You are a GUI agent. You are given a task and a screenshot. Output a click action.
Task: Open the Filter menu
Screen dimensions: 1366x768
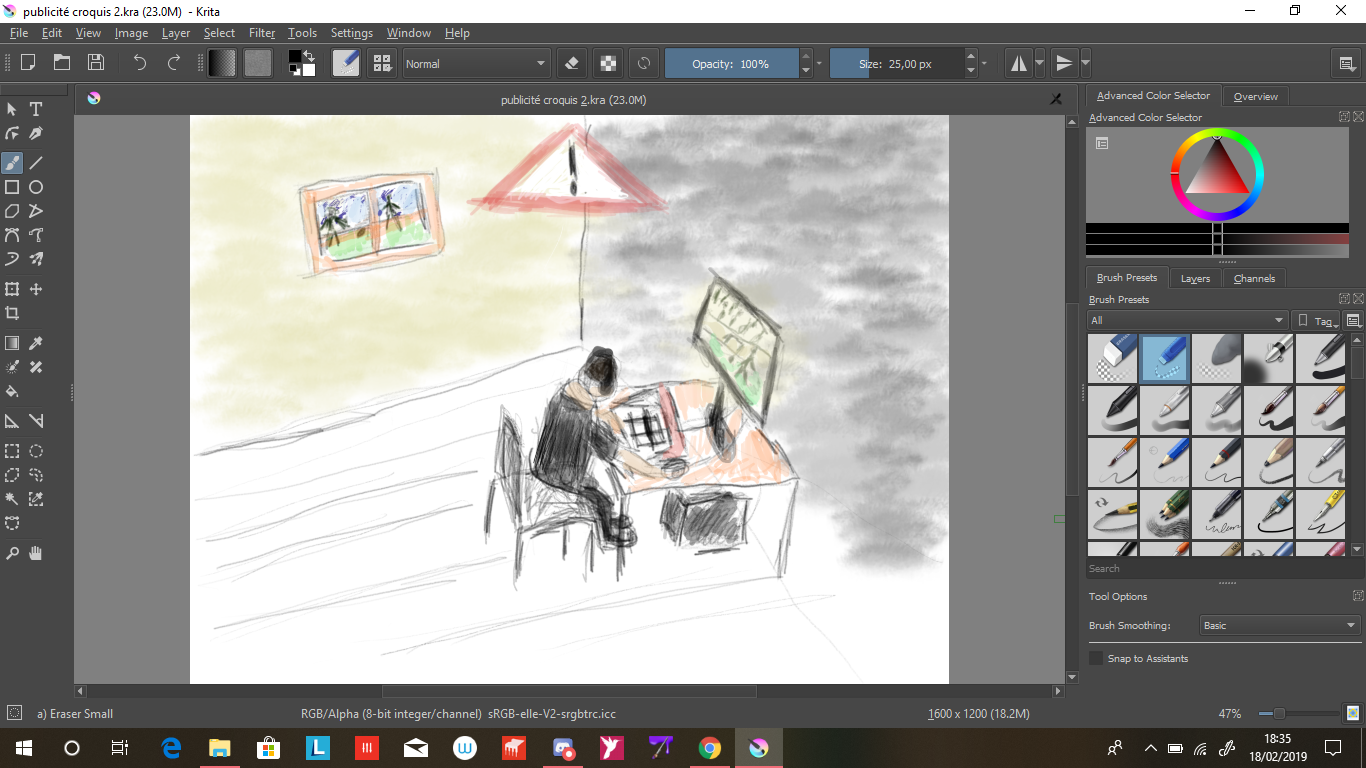[x=262, y=33]
